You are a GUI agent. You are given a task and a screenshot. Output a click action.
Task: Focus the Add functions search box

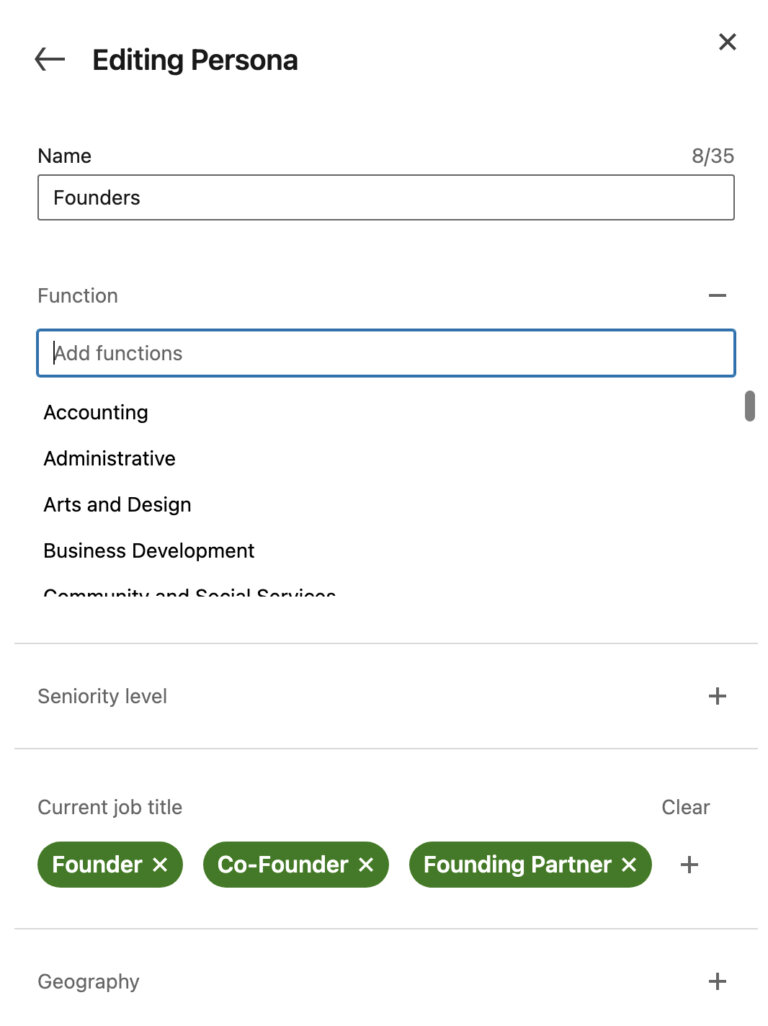coord(384,353)
